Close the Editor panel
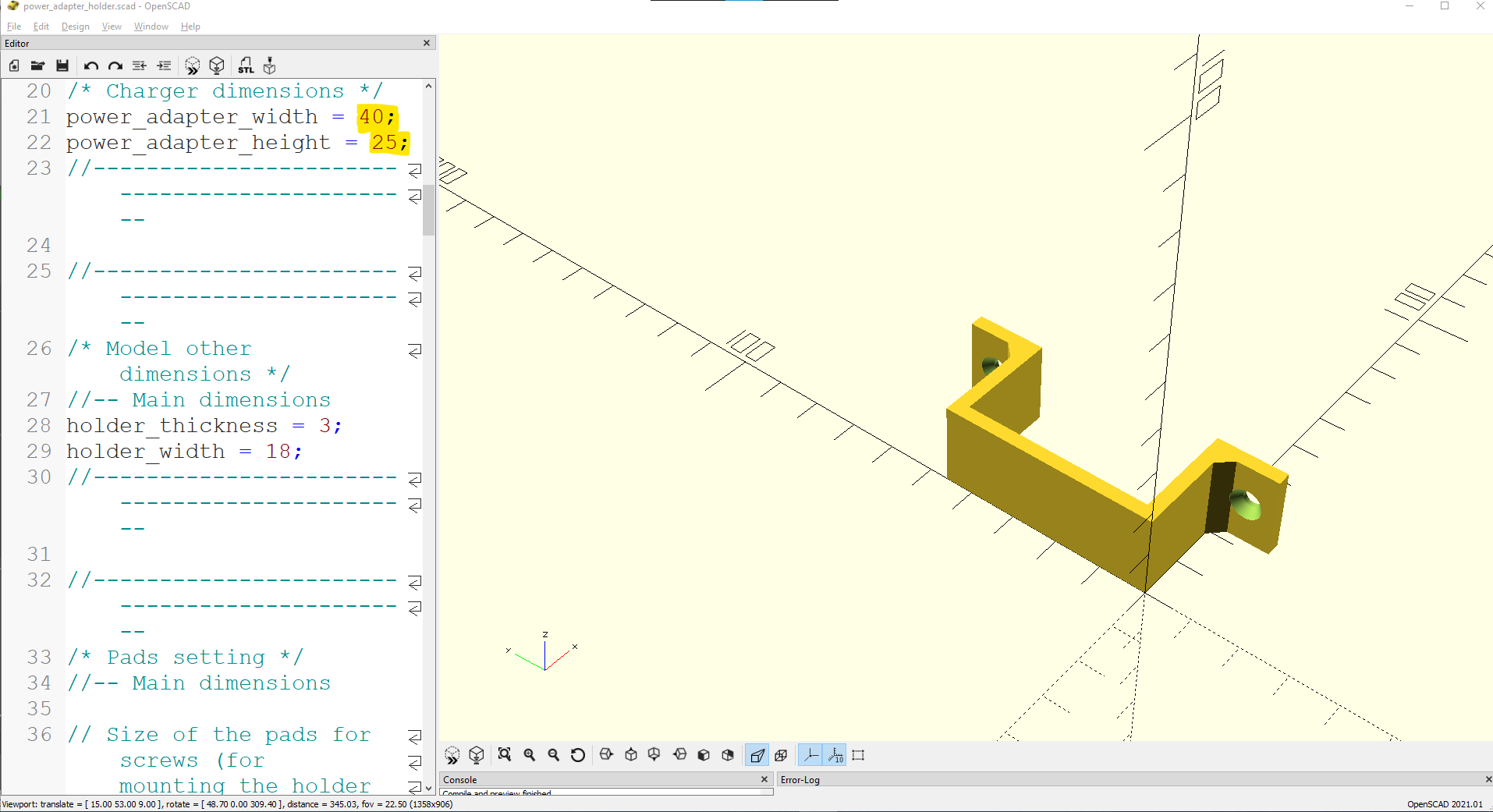1493x812 pixels. 427,43
